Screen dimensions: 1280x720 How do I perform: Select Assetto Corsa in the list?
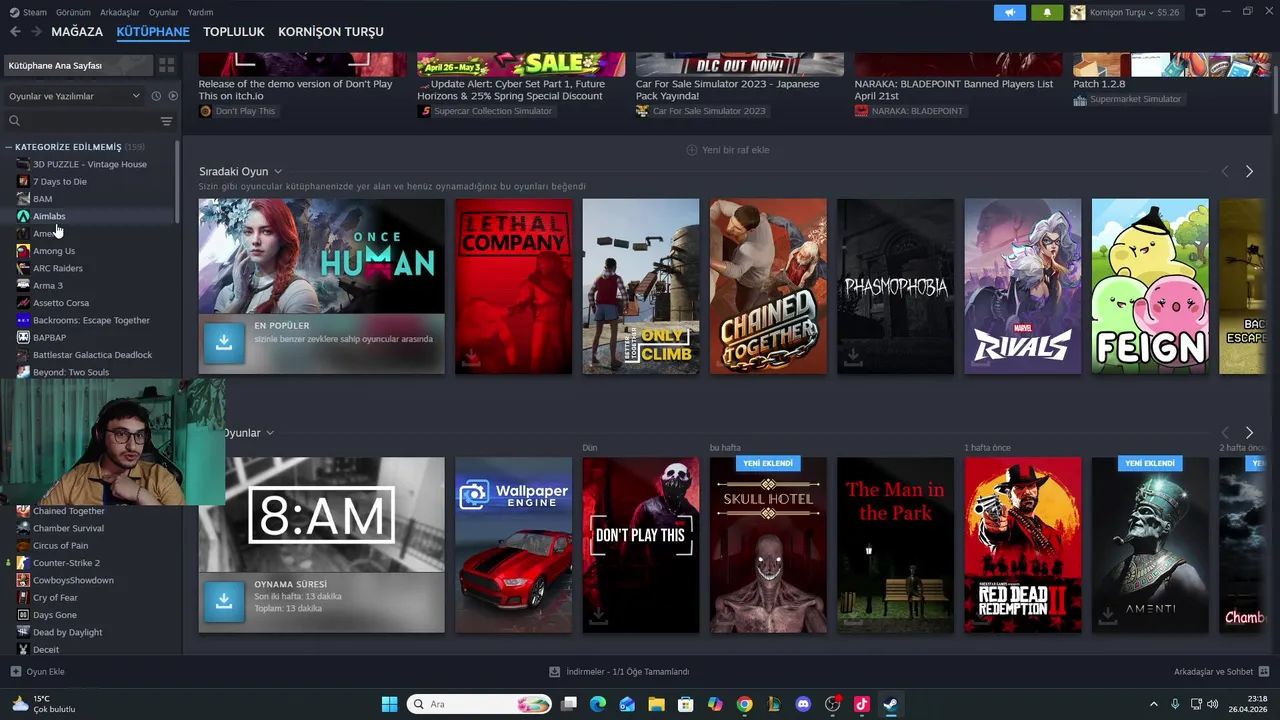[61, 303]
